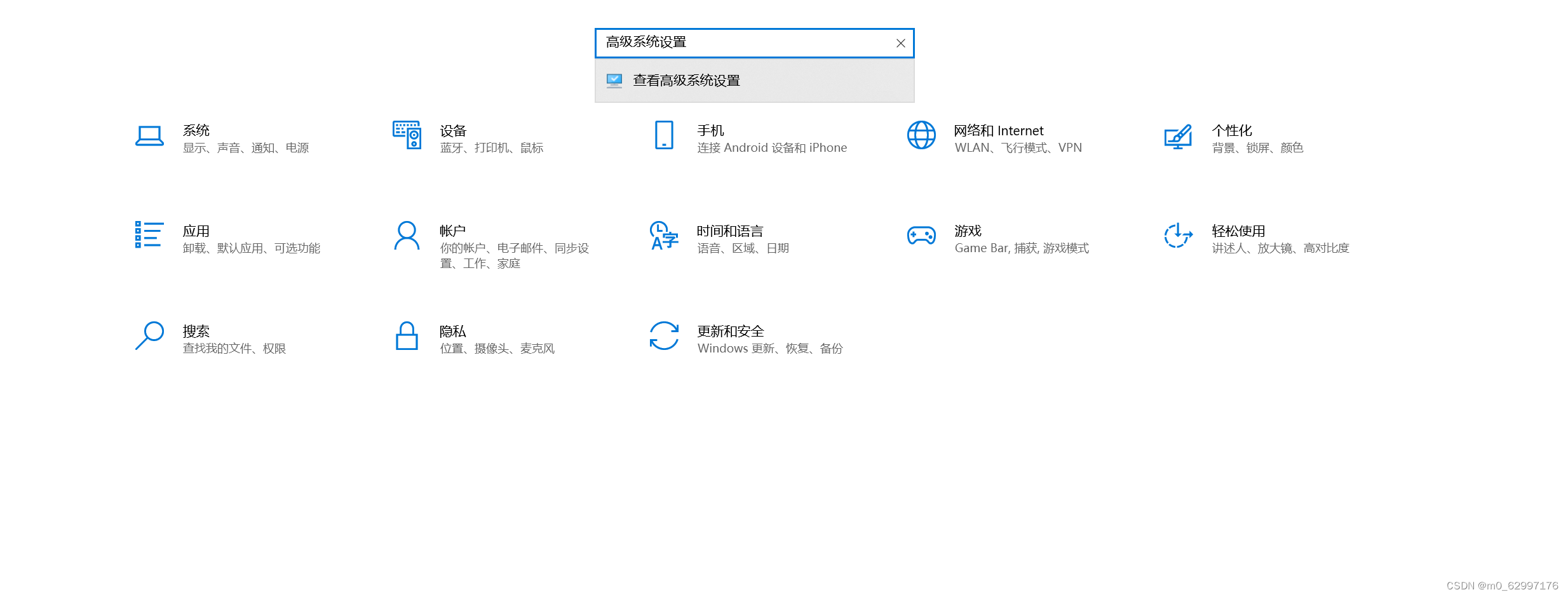The image size is (1568, 597).
Task: Open 隐私 settings via the padlock icon
Action: 407,337
